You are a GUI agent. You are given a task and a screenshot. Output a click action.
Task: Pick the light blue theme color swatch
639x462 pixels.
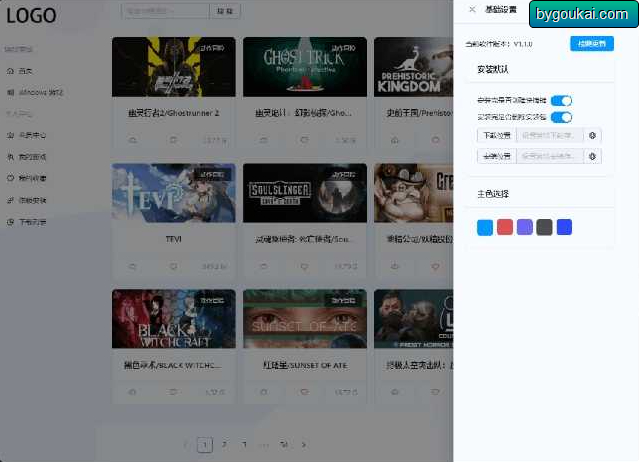click(x=485, y=227)
